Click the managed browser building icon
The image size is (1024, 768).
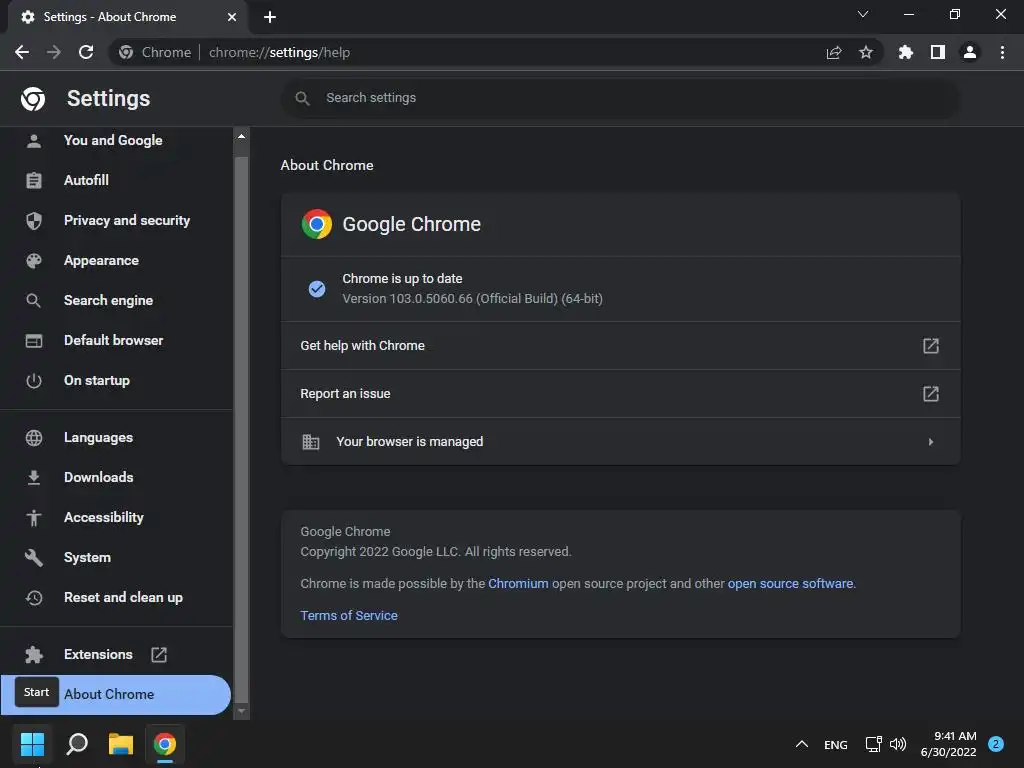click(311, 442)
